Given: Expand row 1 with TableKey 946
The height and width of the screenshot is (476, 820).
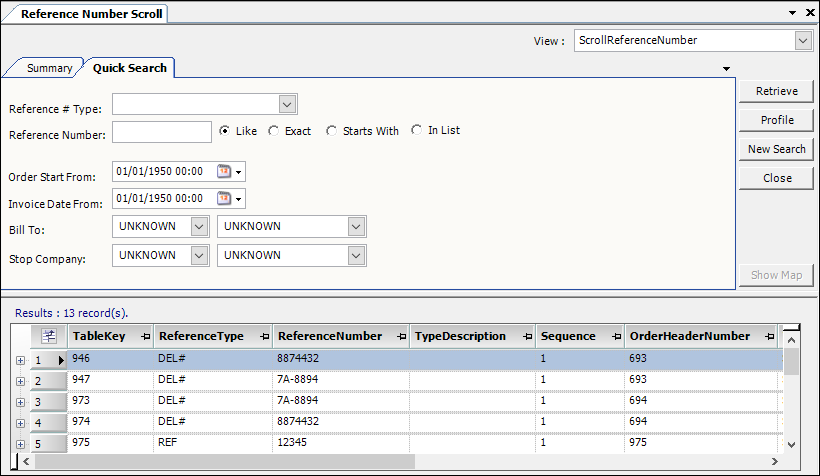Looking at the screenshot, I should [20, 359].
